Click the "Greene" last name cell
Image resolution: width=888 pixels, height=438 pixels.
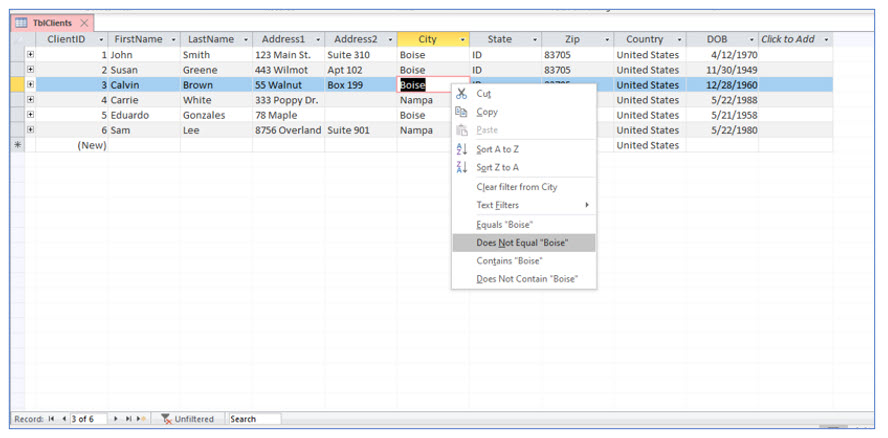[x=216, y=70]
